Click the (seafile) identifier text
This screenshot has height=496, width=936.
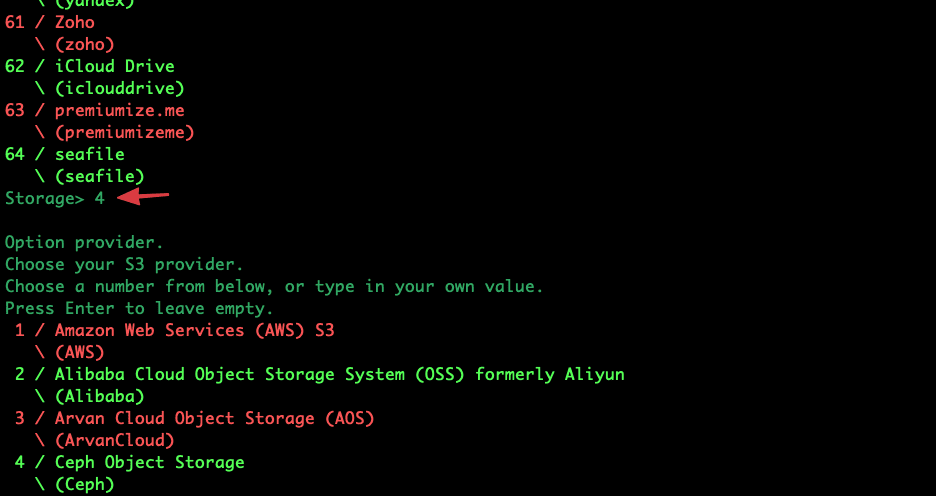point(99,176)
